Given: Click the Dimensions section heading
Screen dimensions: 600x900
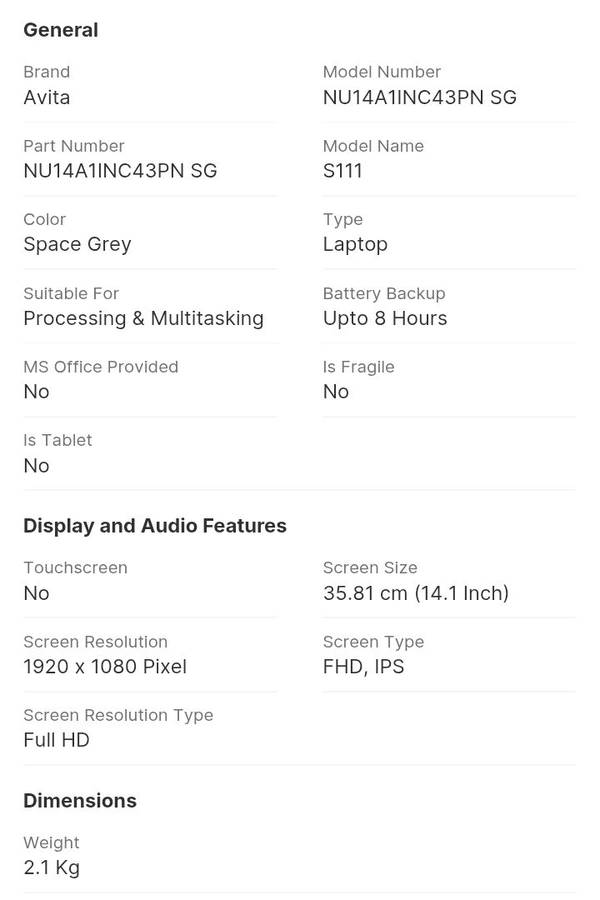Looking at the screenshot, I should 80,801.
